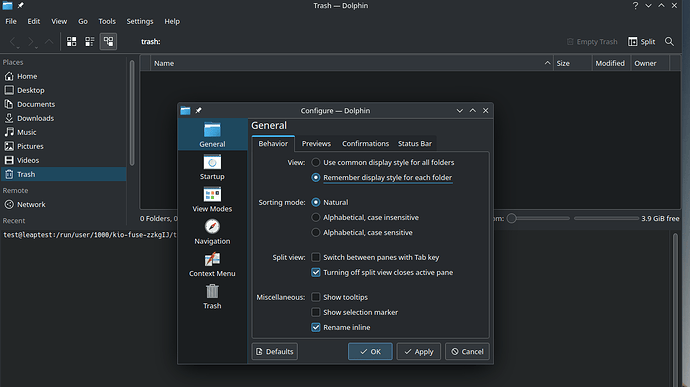Switch to the Previews tab

(x=316, y=144)
